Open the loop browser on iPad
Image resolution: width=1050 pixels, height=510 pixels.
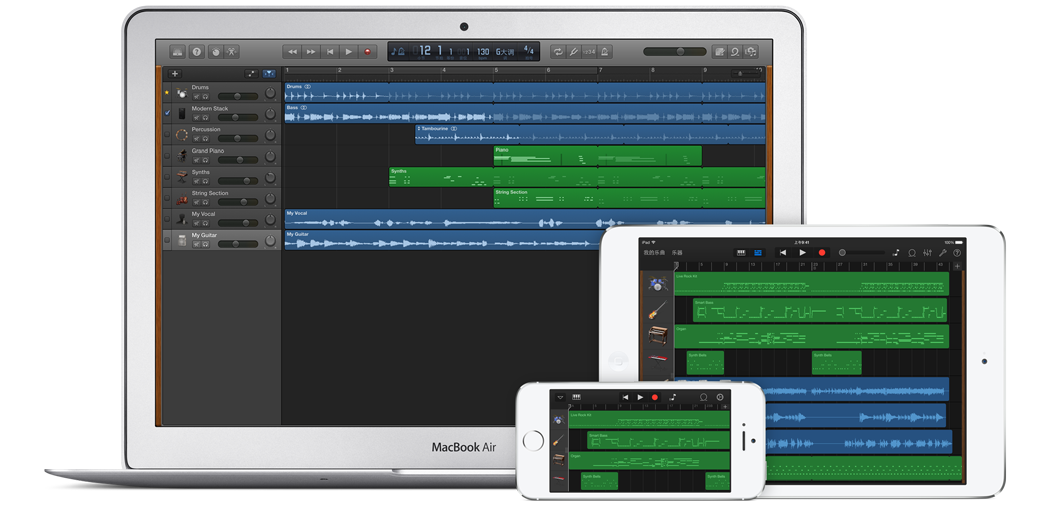tap(911, 253)
